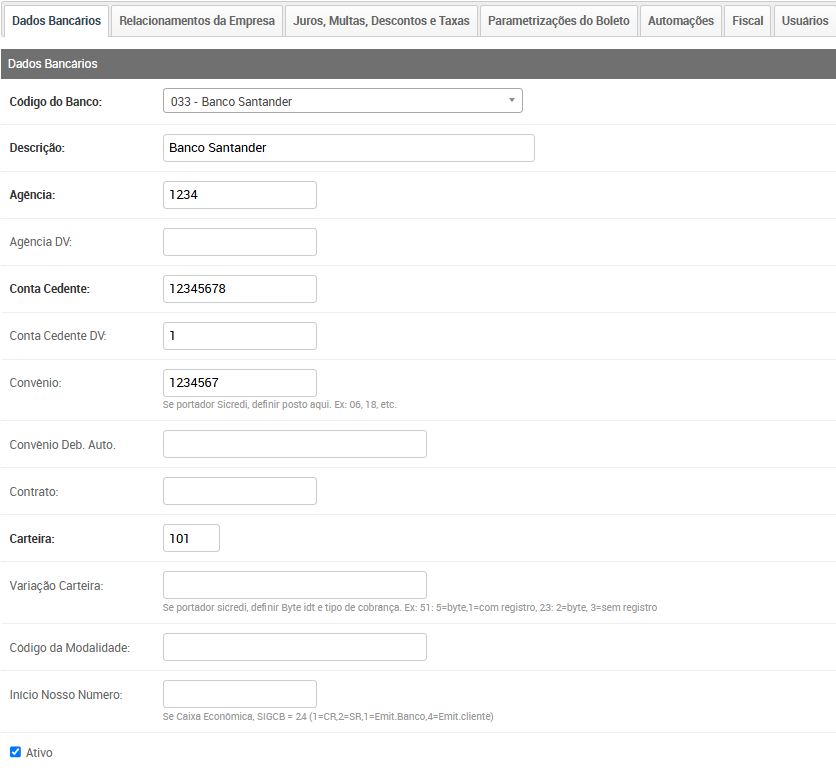This screenshot has height=771, width=836.
Task: Focus the Início Nosso Número field
Action: [x=239, y=694]
